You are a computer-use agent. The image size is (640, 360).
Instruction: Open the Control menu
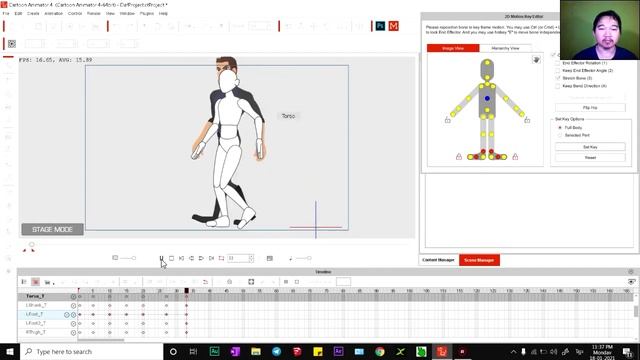[75, 13]
